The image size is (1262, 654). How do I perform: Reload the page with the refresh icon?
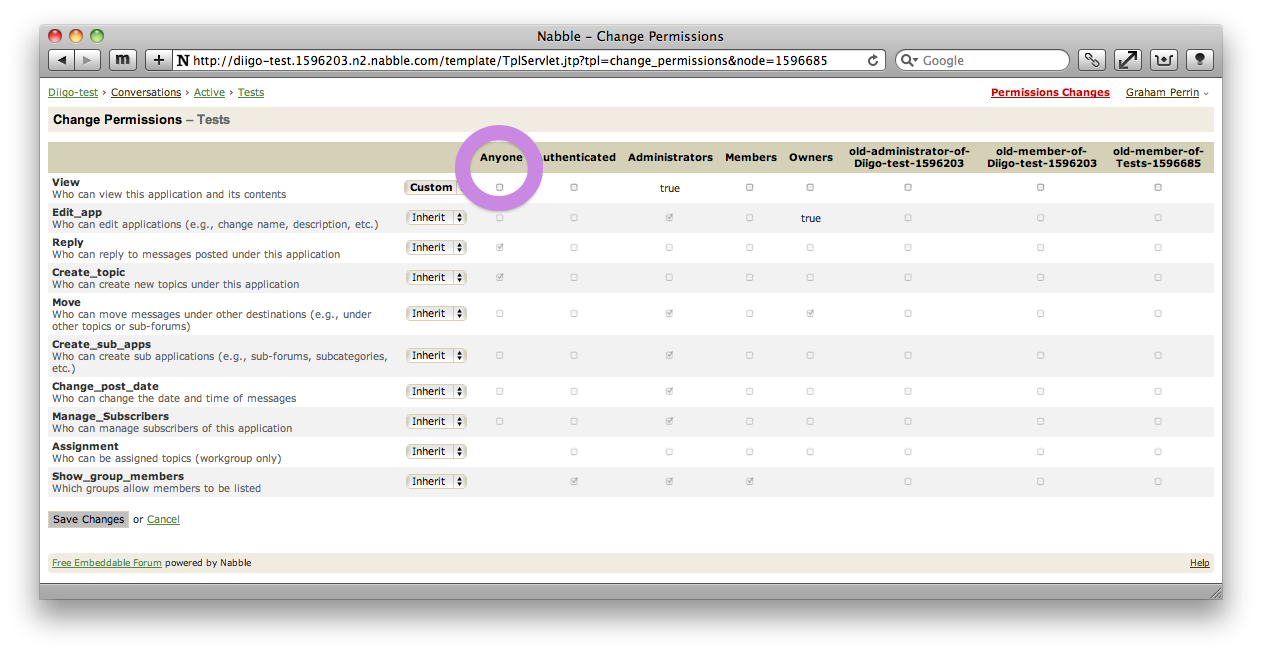coord(873,60)
